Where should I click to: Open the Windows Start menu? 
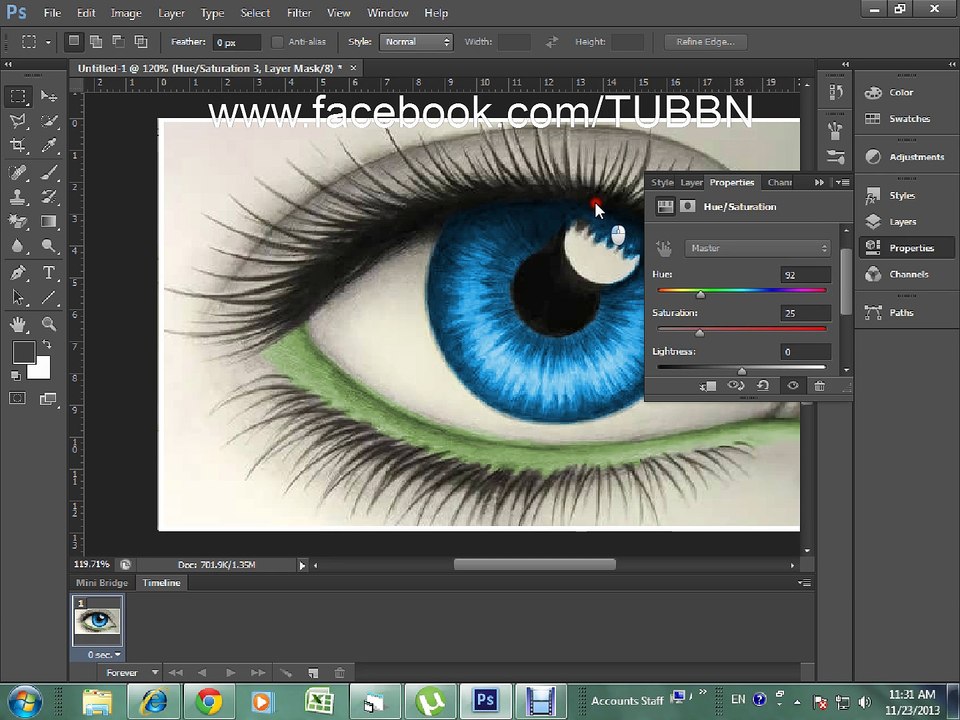24,702
